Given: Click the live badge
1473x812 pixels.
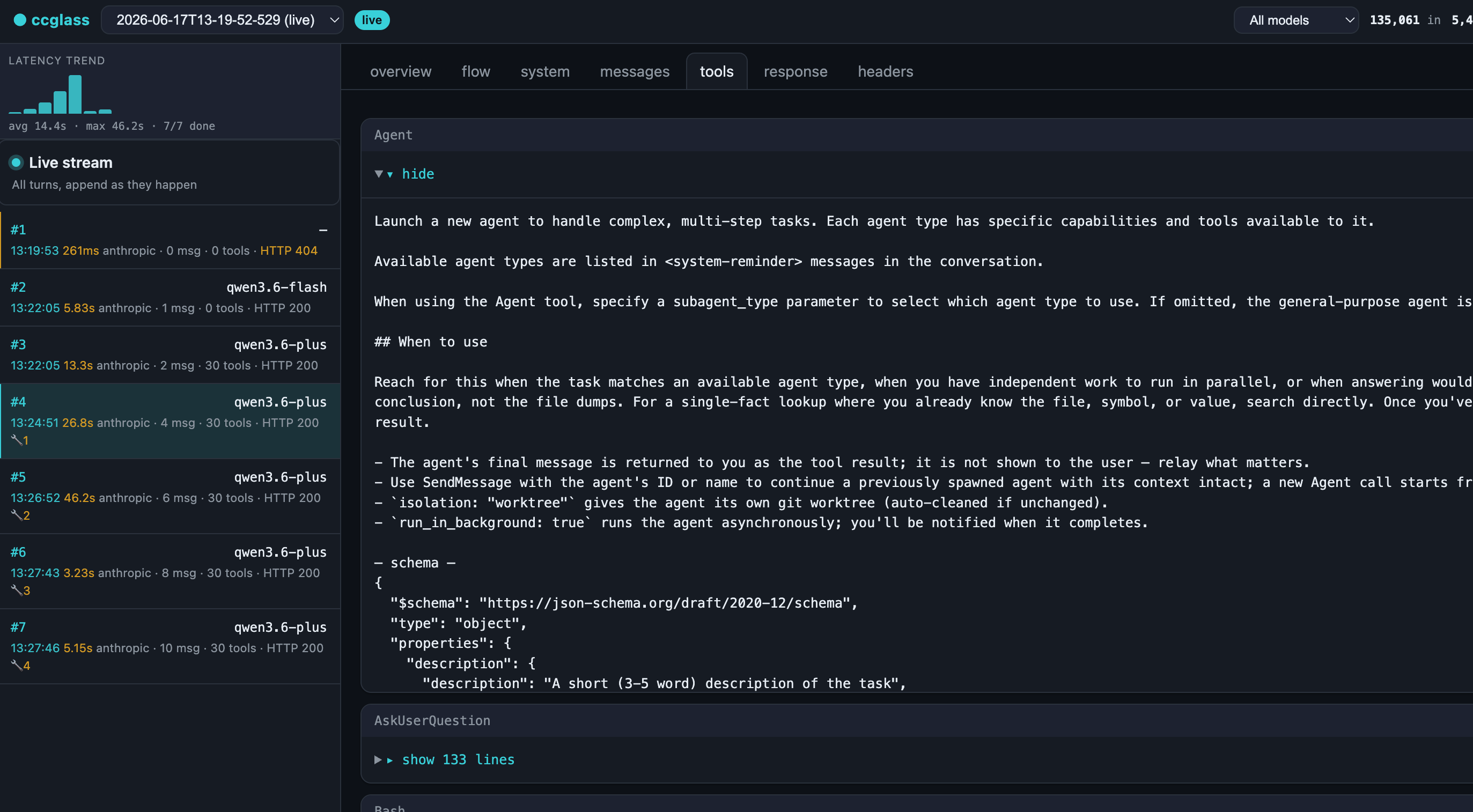Looking at the screenshot, I should pyautogui.click(x=372, y=20).
